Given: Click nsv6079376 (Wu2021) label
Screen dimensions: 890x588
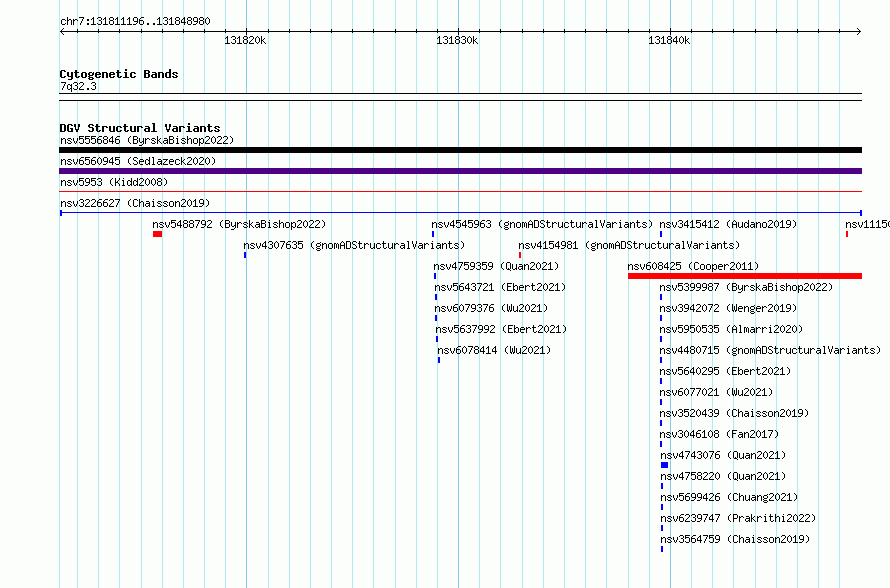Looking at the screenshot, I should 491,308.
